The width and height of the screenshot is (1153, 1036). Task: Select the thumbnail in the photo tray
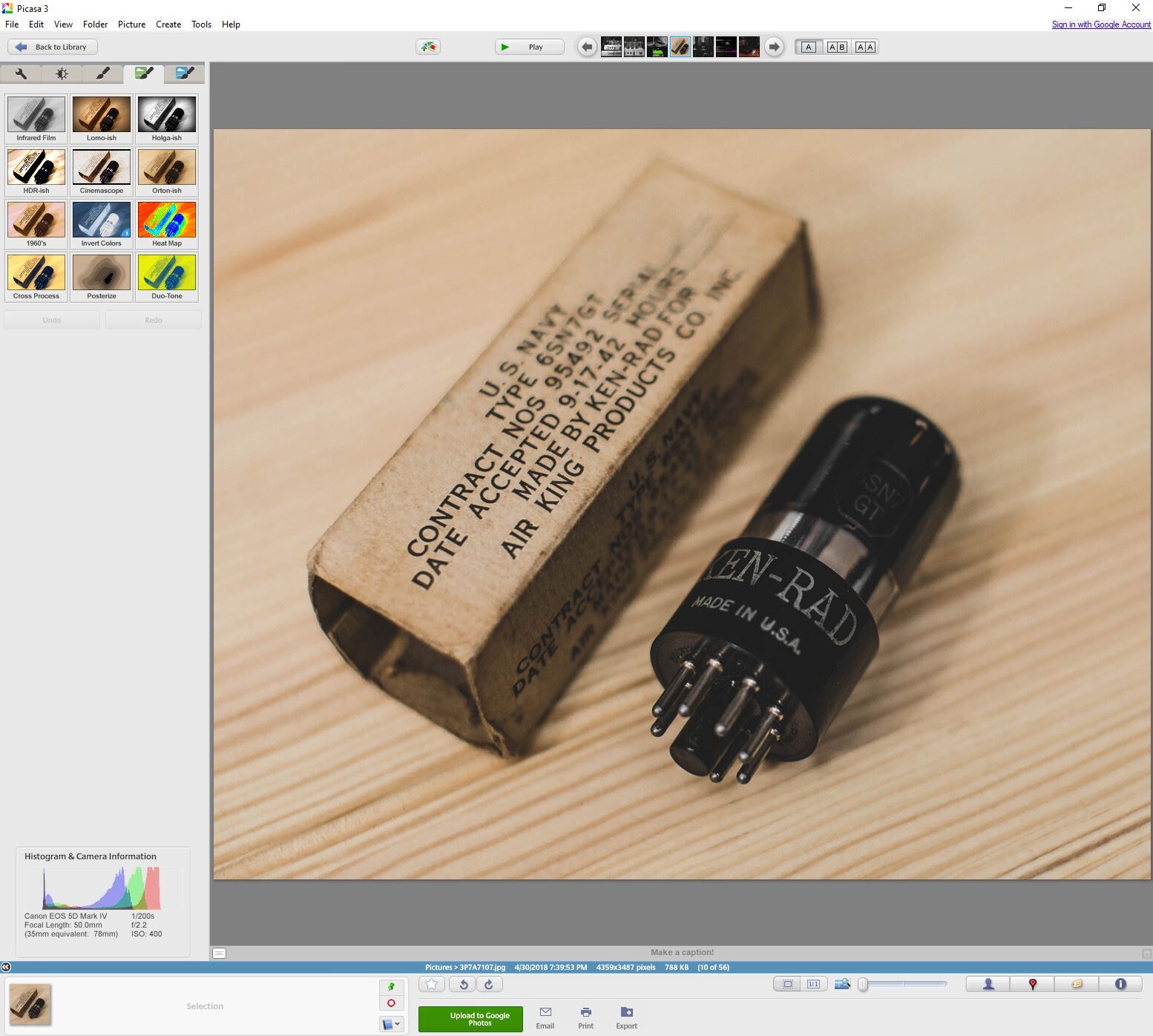pos(30,1005)
